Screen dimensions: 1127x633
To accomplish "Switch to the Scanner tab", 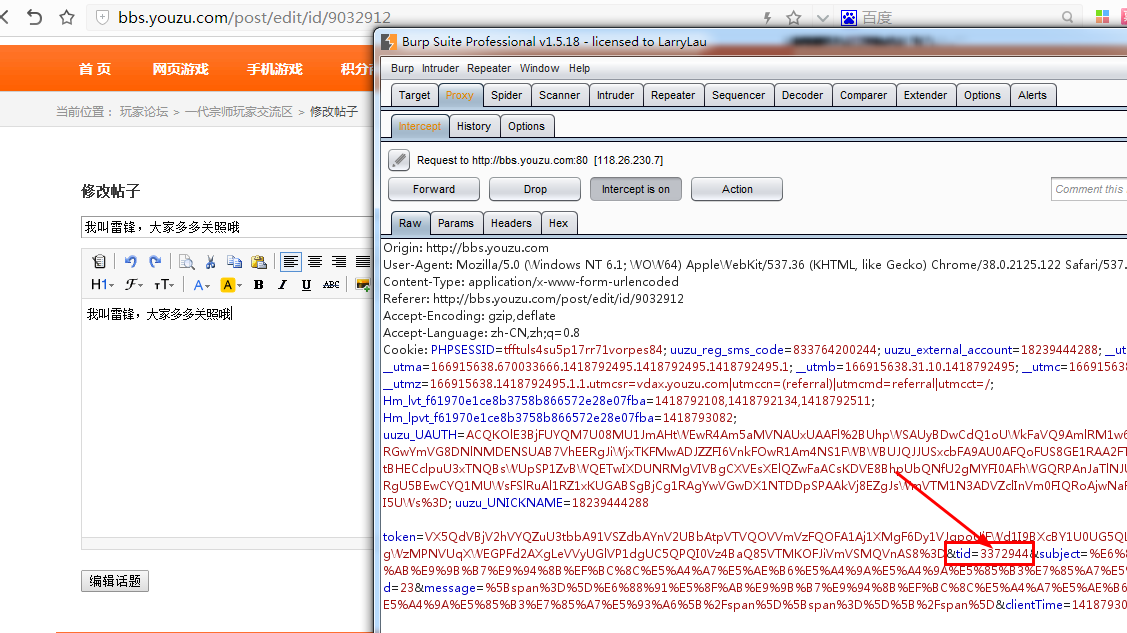I will pos(559,95).
